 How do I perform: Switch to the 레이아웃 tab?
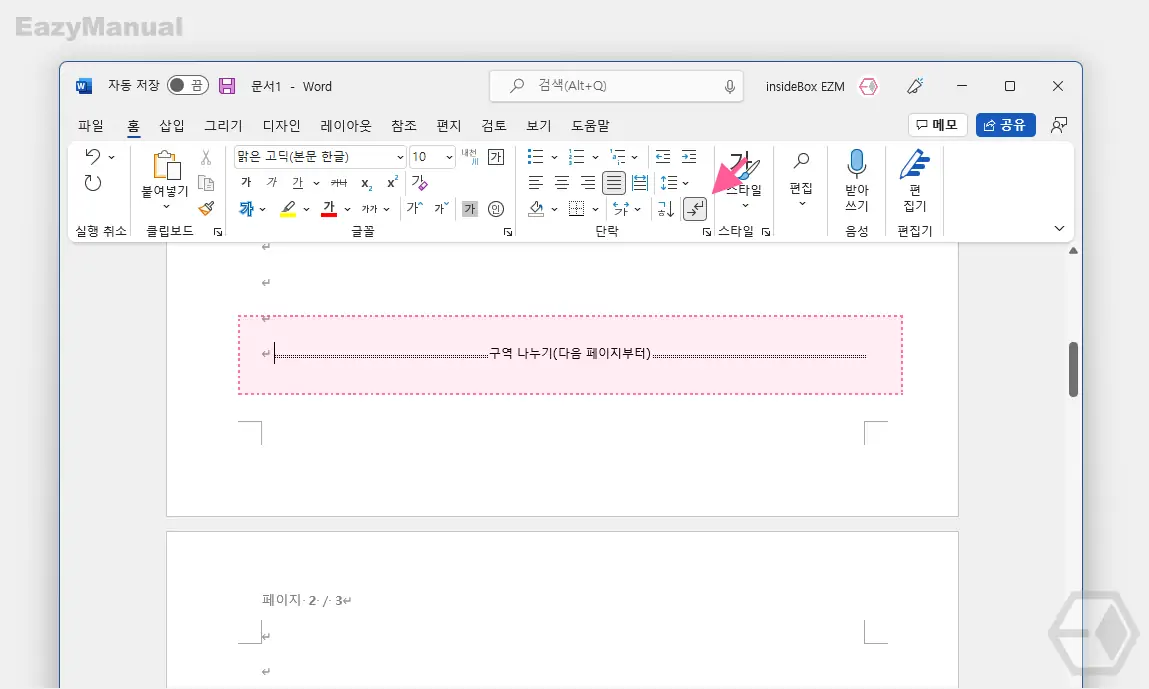click(346, 125)
